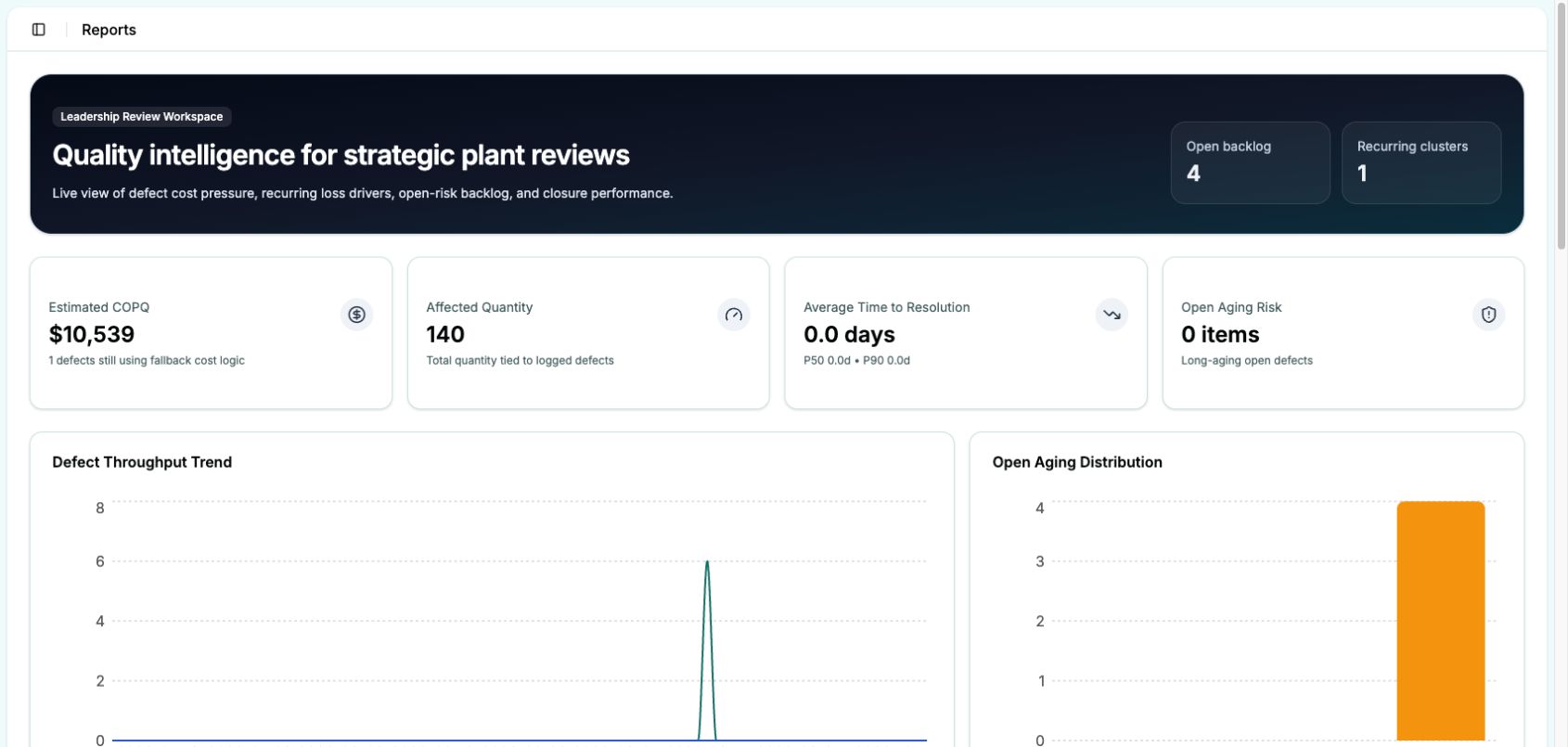The width and height of the screenshot is (1568, 747).
Task: Click the gauge icon on Affected Quantity card
Action: coord(734,315)
